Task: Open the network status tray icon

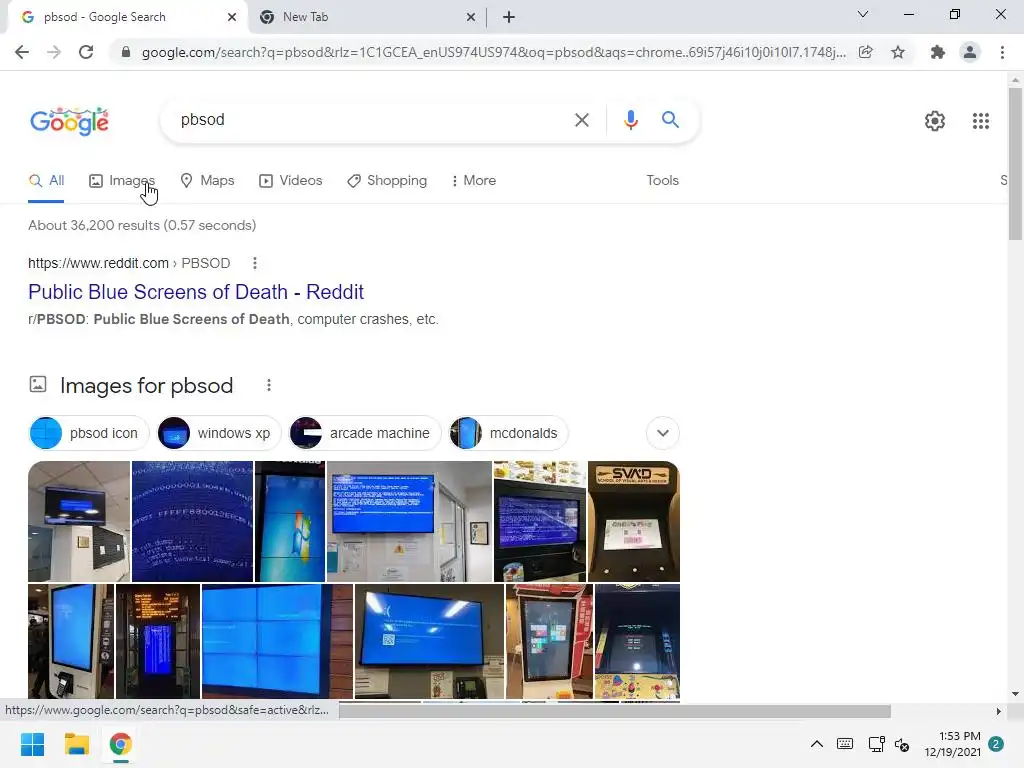Action: tap(876, 744)
